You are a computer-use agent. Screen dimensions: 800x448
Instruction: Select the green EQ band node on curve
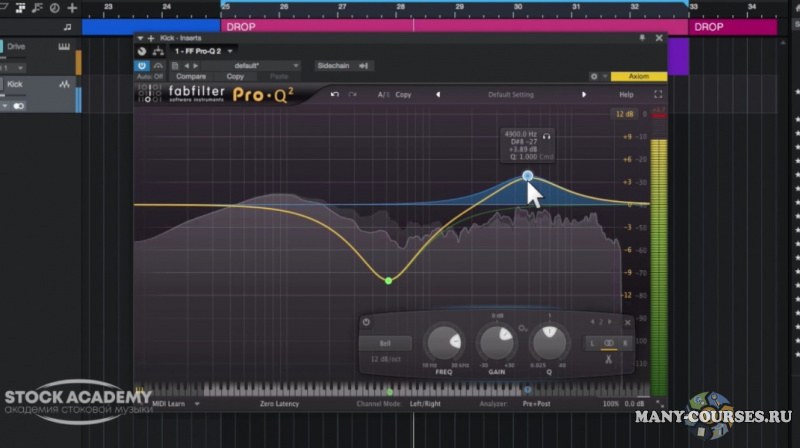click(x=388, y=280)
